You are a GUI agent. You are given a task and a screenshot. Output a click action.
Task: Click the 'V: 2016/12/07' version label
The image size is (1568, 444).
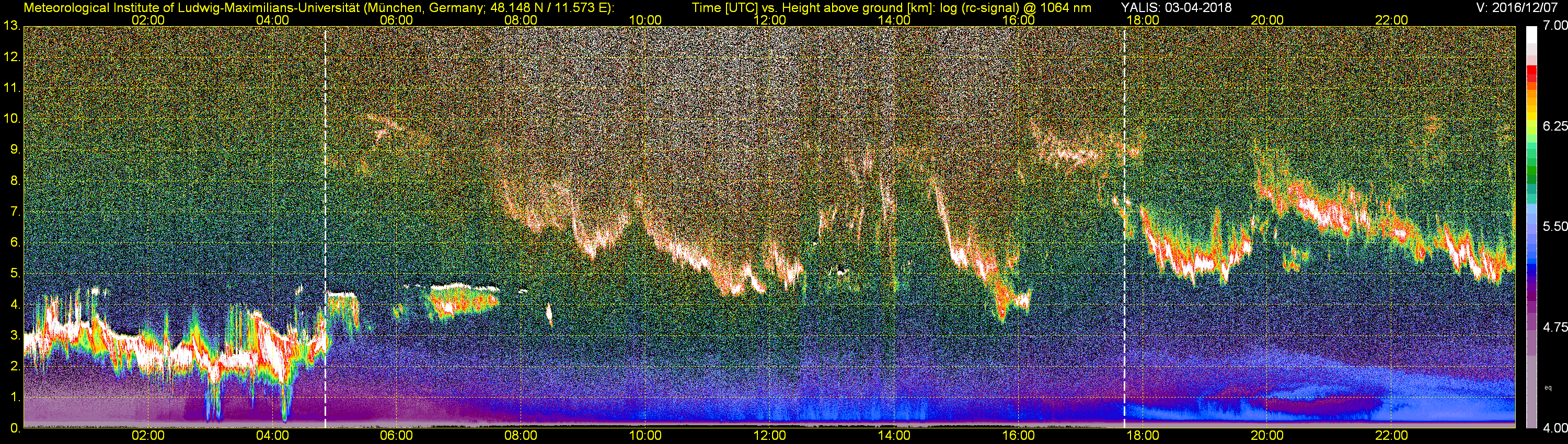(1516, 8)
